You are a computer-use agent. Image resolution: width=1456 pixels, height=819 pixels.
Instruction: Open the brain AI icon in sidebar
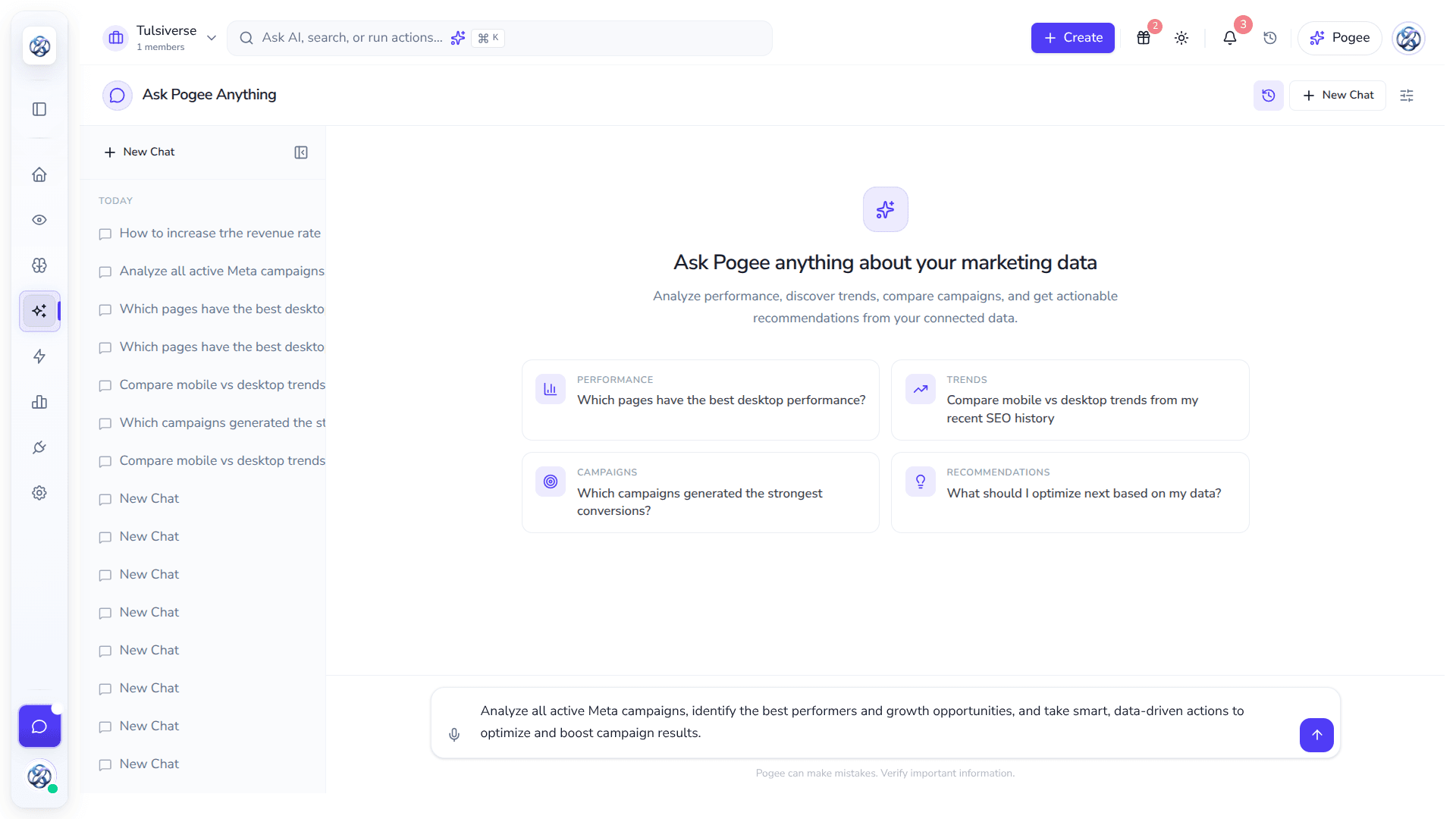tap(39, 265)
